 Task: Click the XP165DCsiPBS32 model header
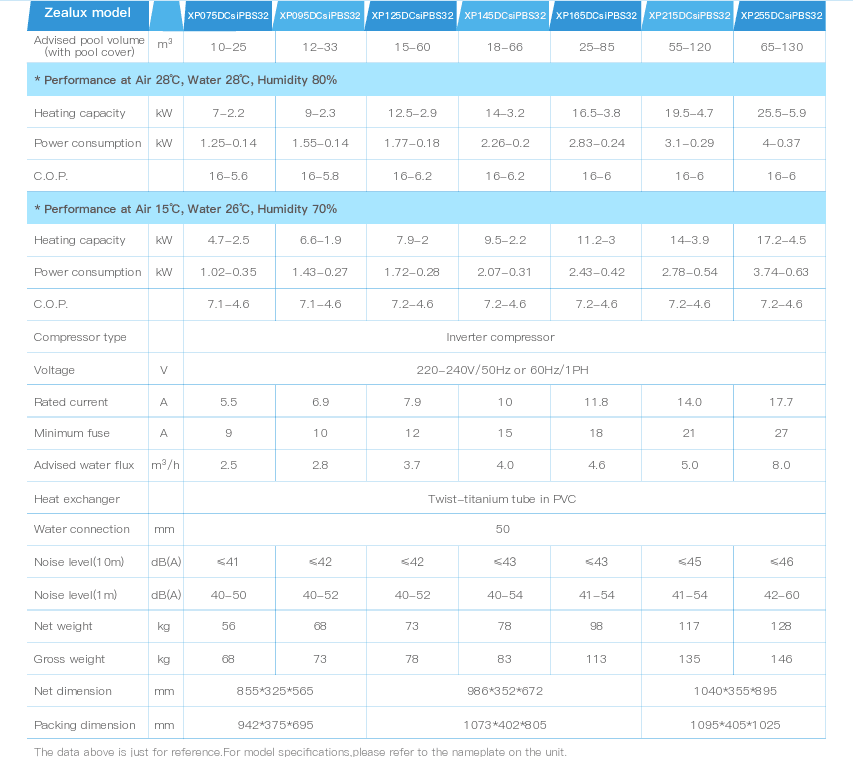596,16
